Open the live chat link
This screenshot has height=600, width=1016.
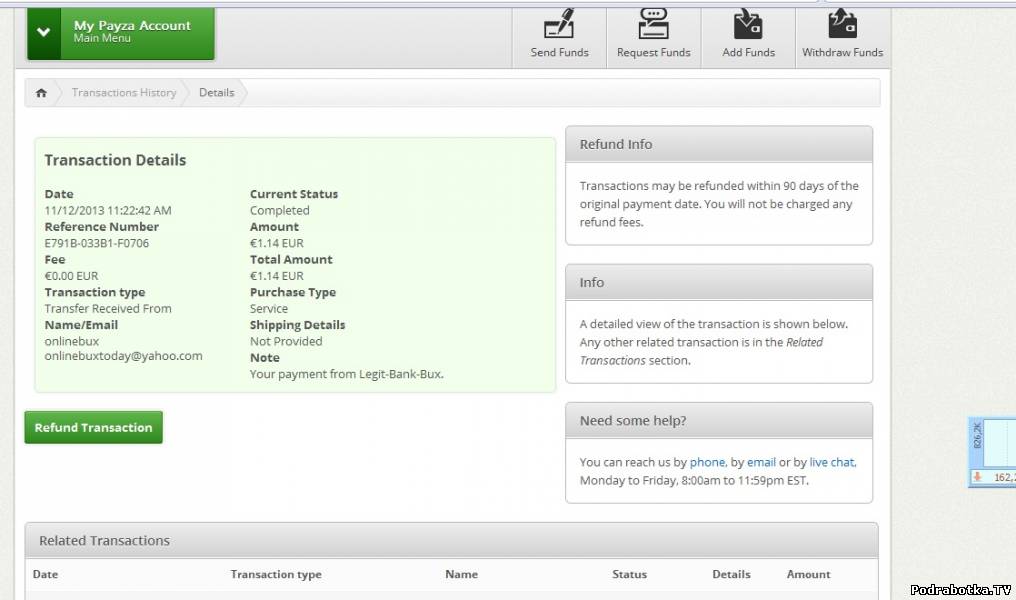(832, 462)
